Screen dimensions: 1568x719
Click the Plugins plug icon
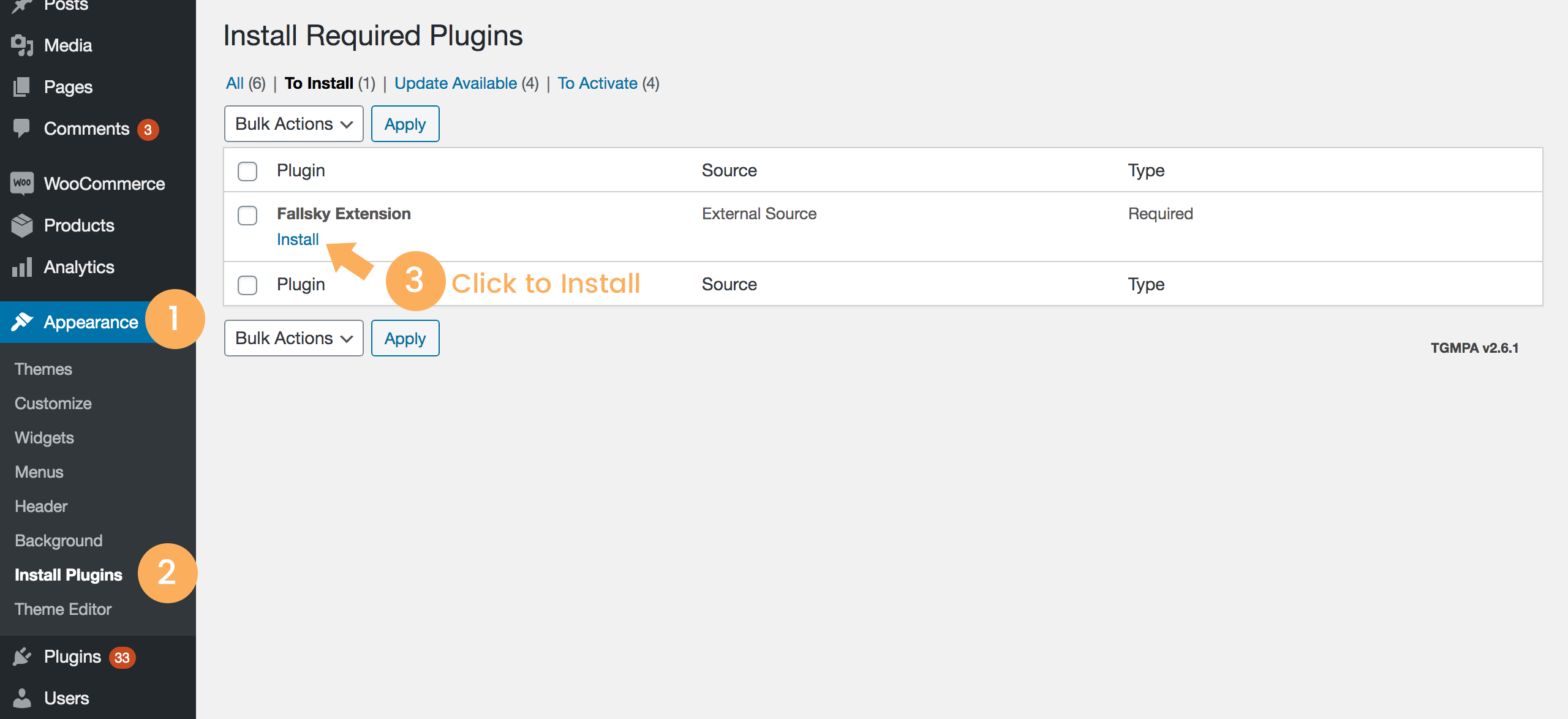pos(23,656)
